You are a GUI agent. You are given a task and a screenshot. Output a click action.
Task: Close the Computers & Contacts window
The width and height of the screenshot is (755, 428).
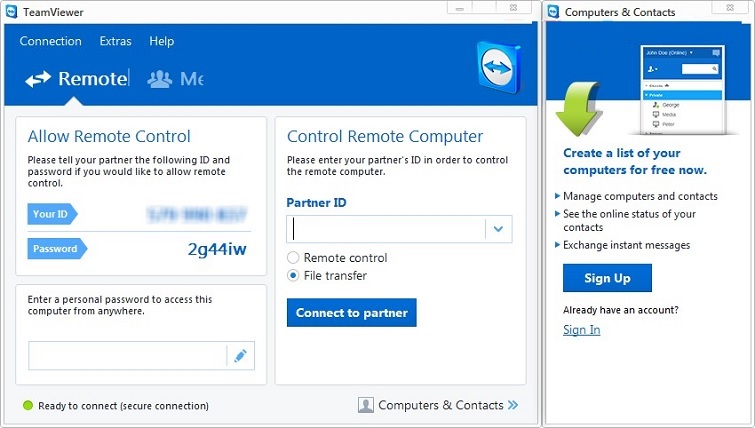click(x=730, y=8)
